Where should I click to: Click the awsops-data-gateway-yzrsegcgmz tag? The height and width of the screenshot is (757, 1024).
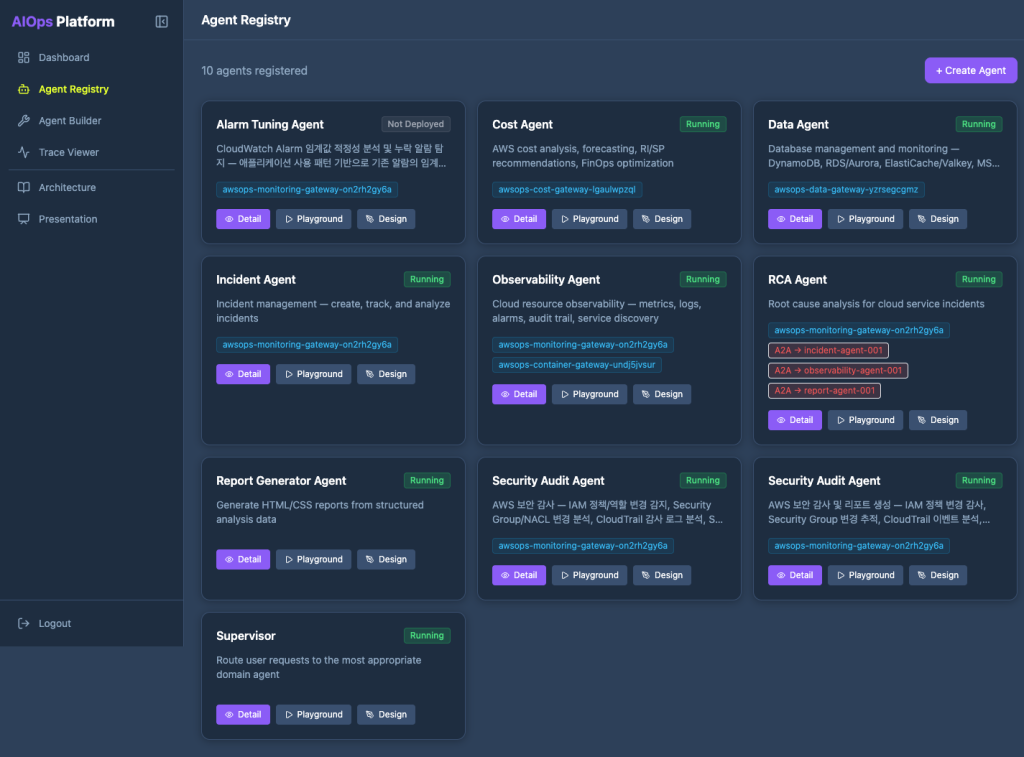(846, 189)
